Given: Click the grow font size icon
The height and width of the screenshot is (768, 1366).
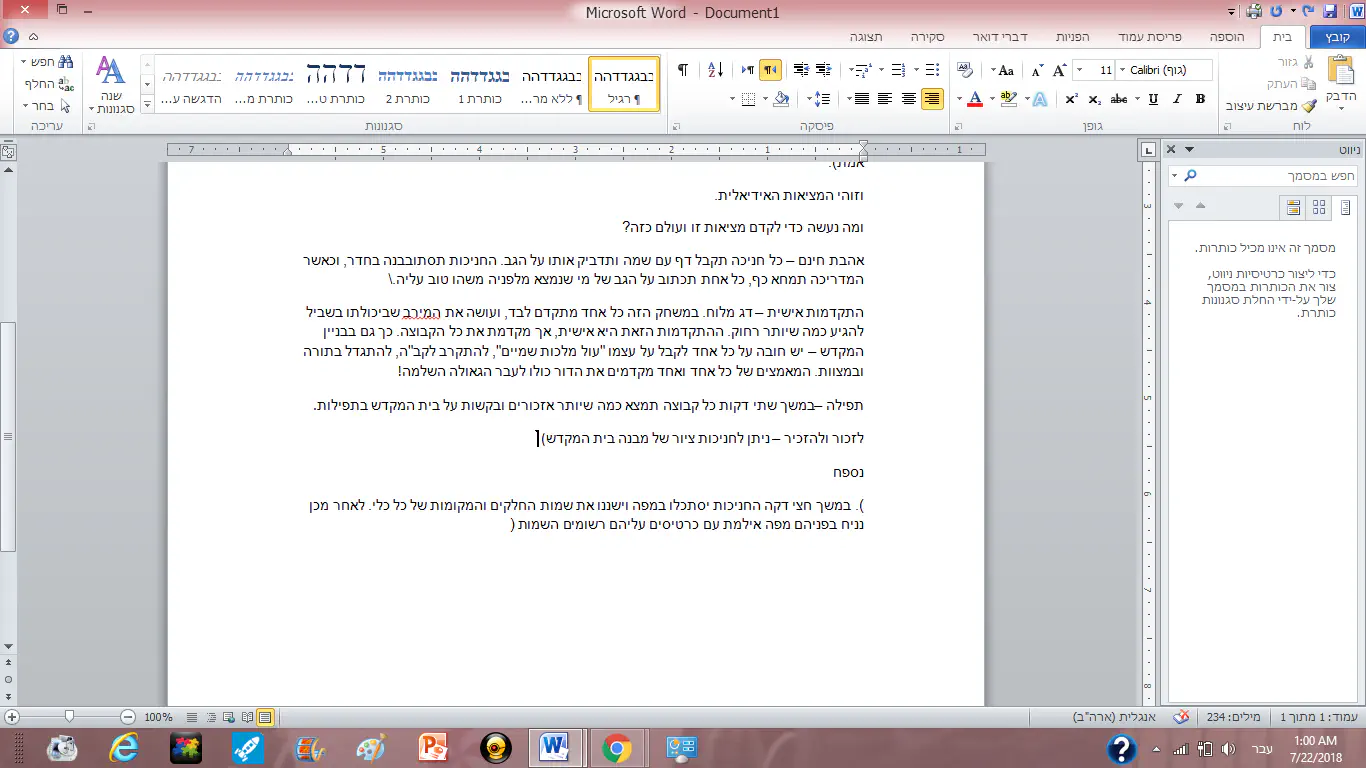Looking at the screenshot, I should [1060, 71].
